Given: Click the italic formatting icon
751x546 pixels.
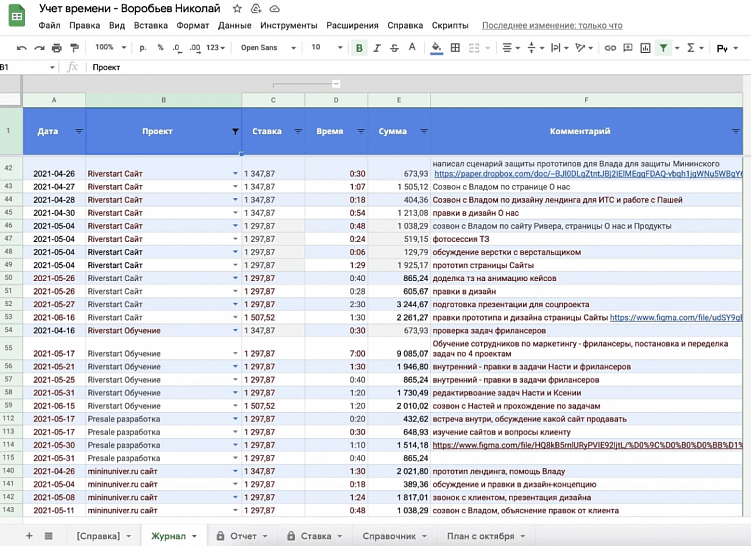Looking at the screenshot, I should click(377, 48).
